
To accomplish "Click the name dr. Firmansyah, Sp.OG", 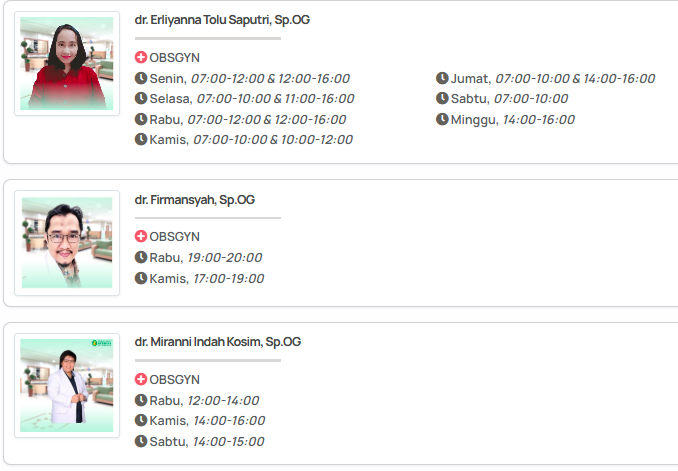I will pyautogui.click(x=195, y=200).
